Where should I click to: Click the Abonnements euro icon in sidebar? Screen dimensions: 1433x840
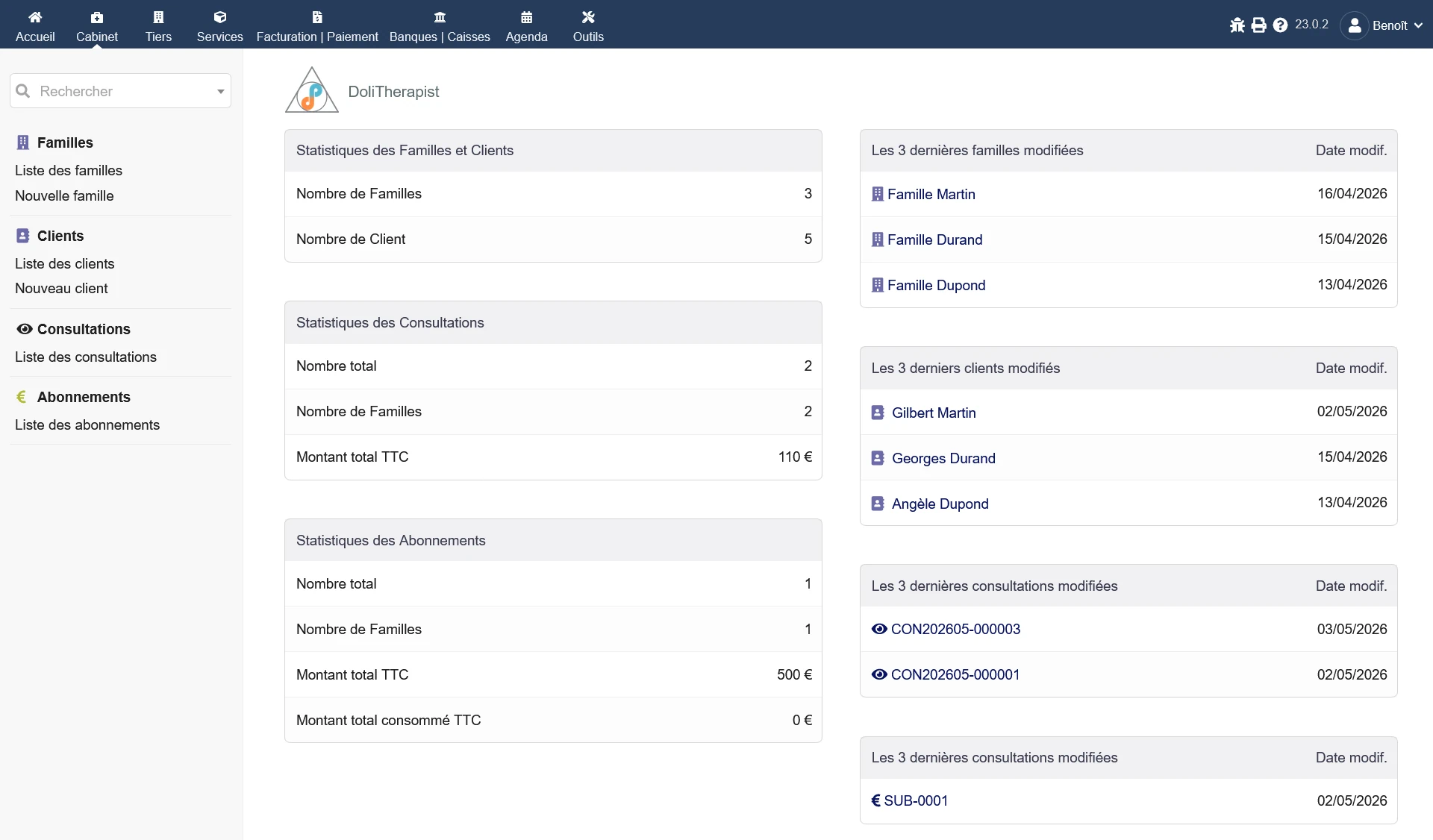[x=22, y=397]
